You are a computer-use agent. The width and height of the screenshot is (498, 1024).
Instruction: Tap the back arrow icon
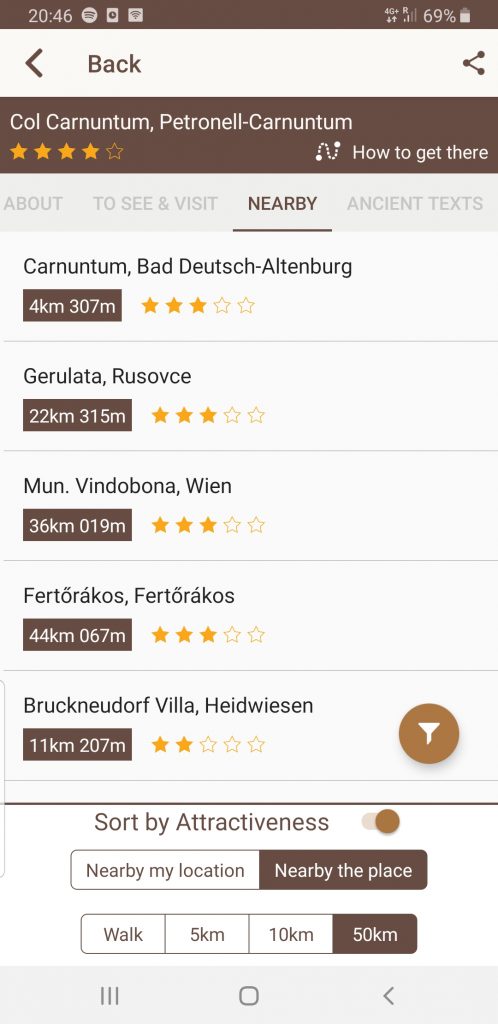(x=34, y=63)
